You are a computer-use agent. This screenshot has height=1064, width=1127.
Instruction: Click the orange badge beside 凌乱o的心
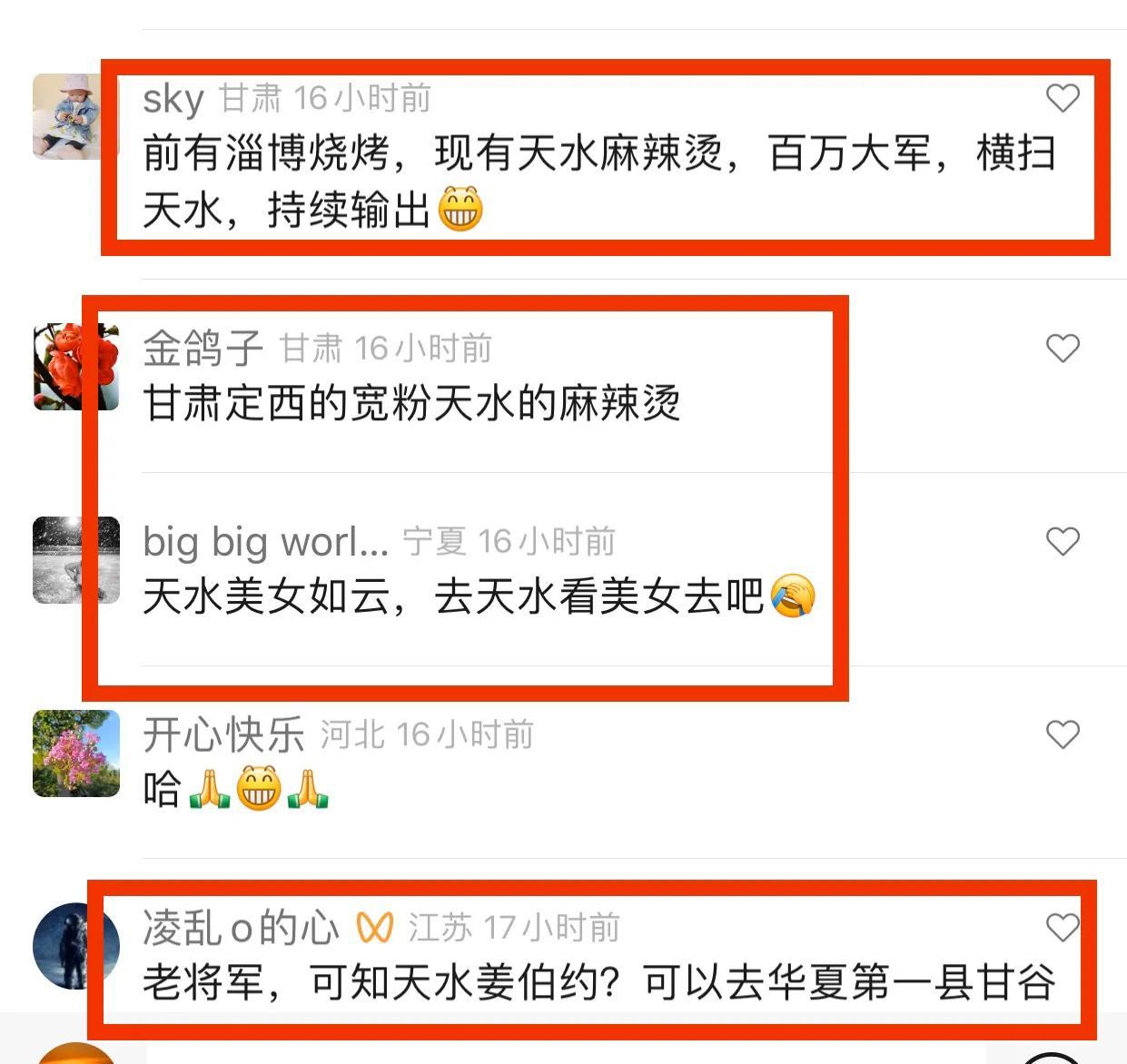(x=374, y=928)
